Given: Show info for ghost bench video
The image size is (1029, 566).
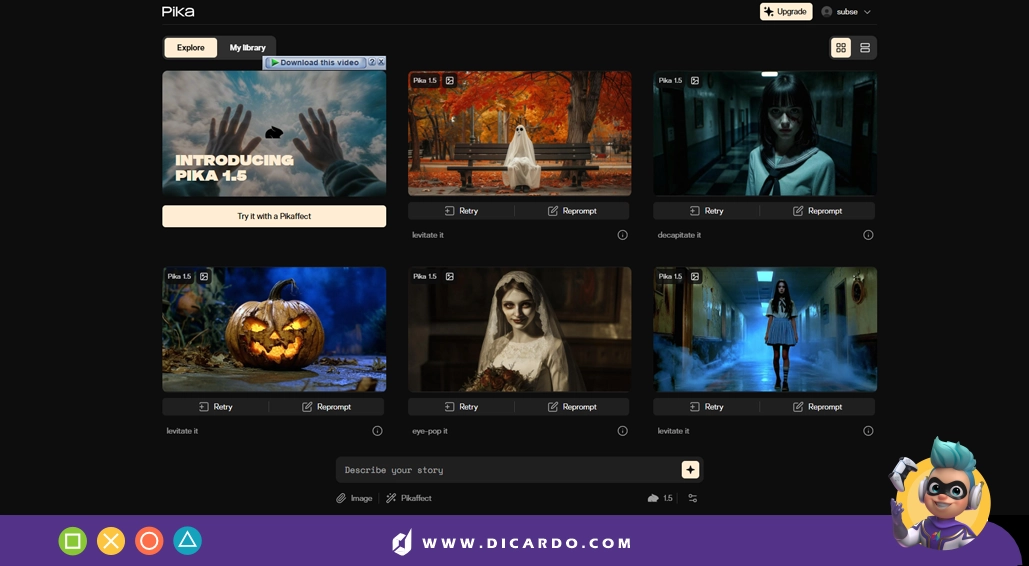Looking at the screenshot, I should [x=622, y=235].
